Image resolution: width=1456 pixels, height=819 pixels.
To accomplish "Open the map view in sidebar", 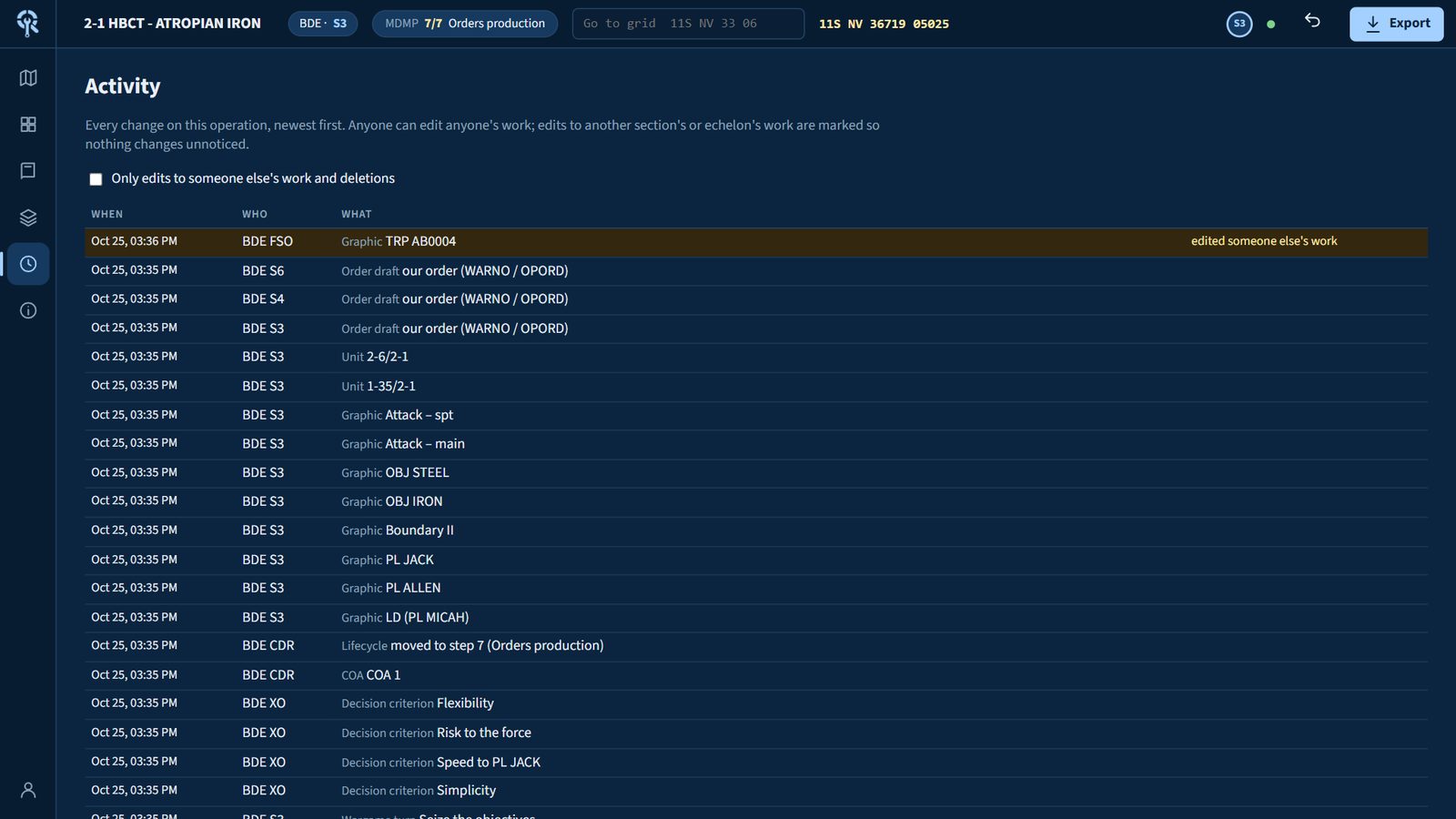I will 28,78.
